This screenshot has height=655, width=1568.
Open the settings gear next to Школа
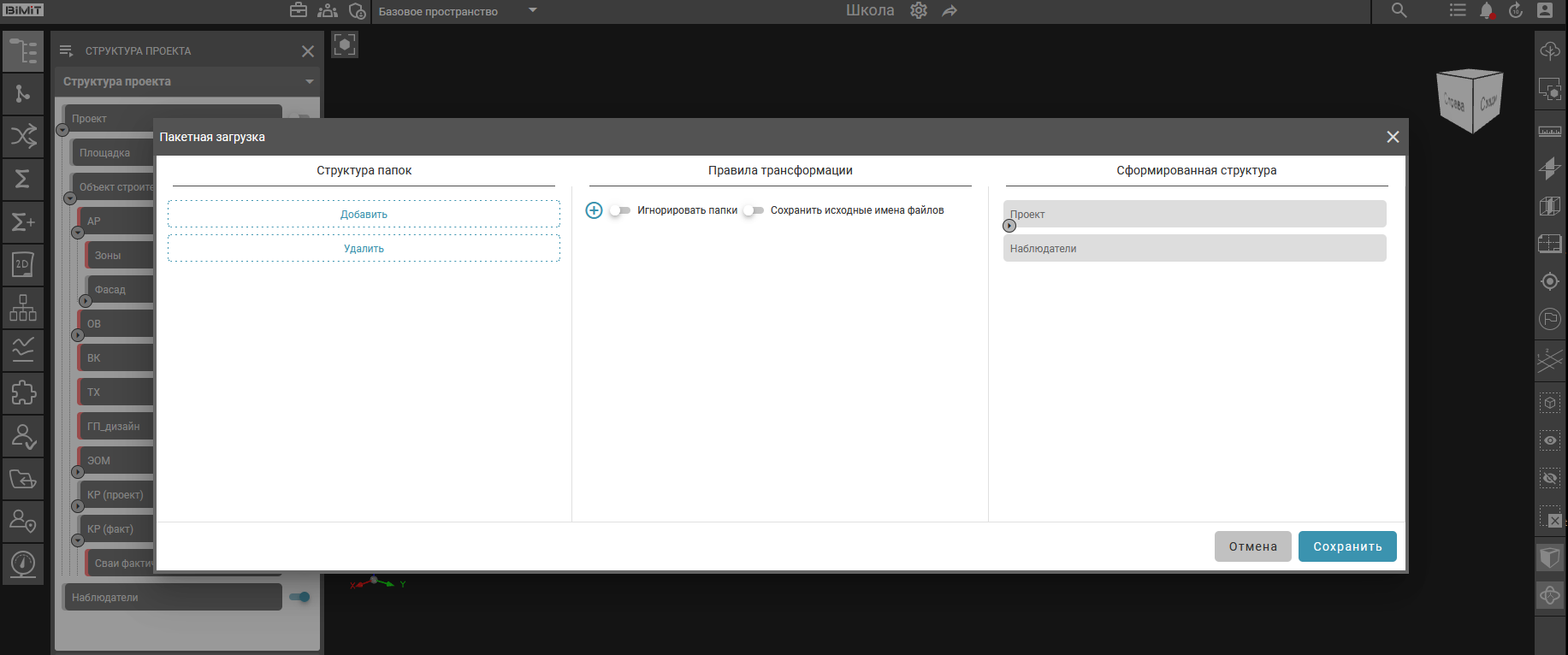[919, 11]
